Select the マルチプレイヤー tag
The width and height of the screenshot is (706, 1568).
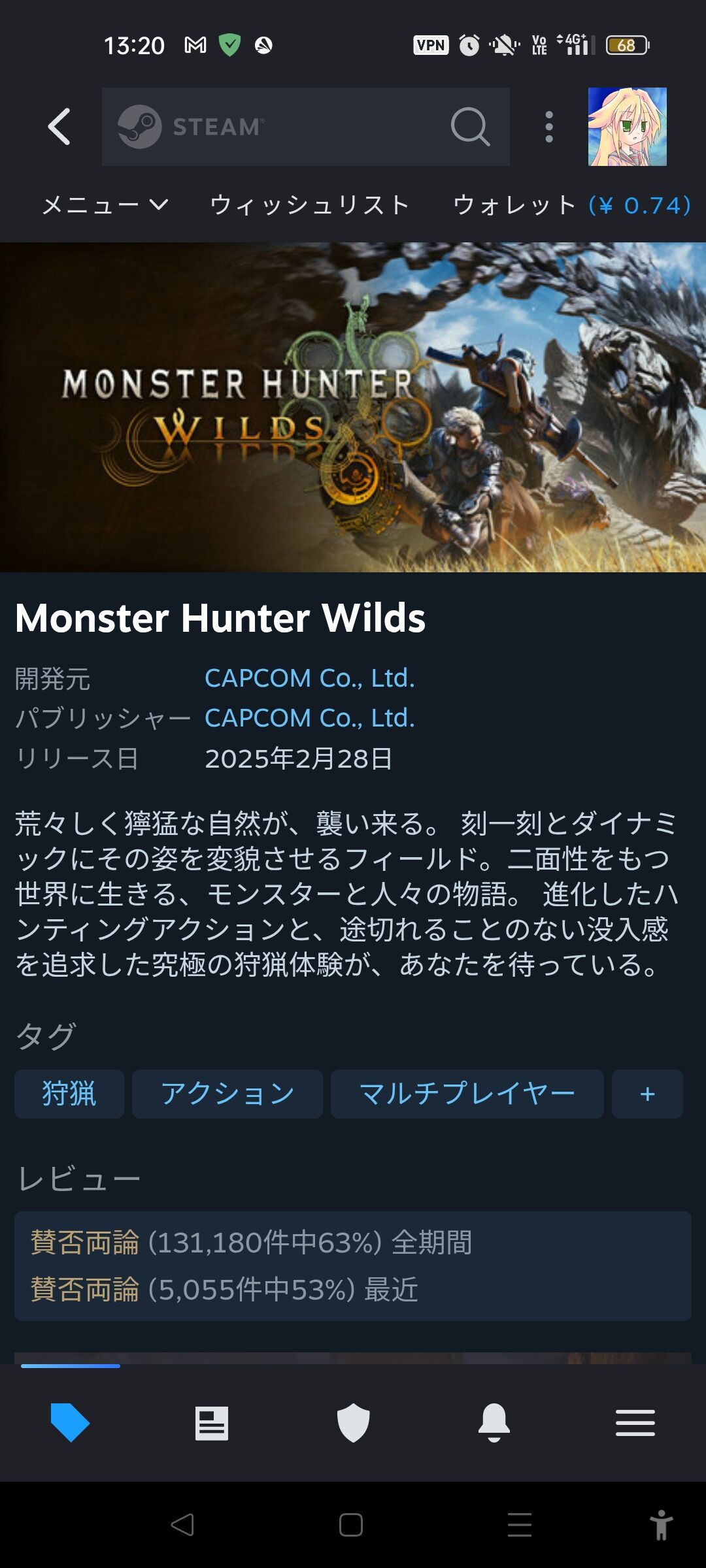467,1094
